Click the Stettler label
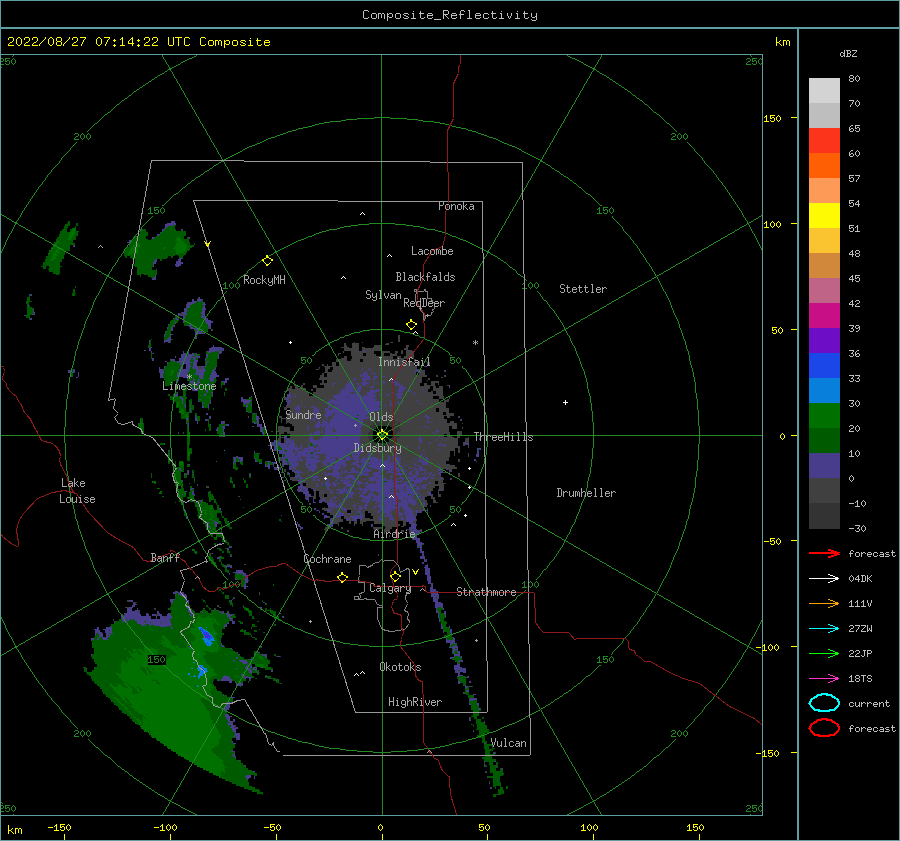Image resolution: width=900 pixels, height=841 pixels. coord(583,289)
